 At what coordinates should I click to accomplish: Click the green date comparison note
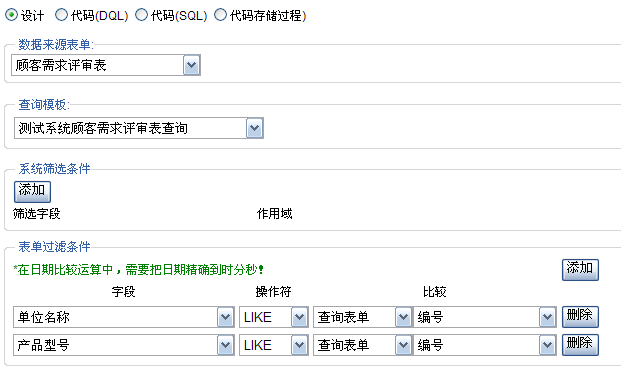tap(139, 270)
